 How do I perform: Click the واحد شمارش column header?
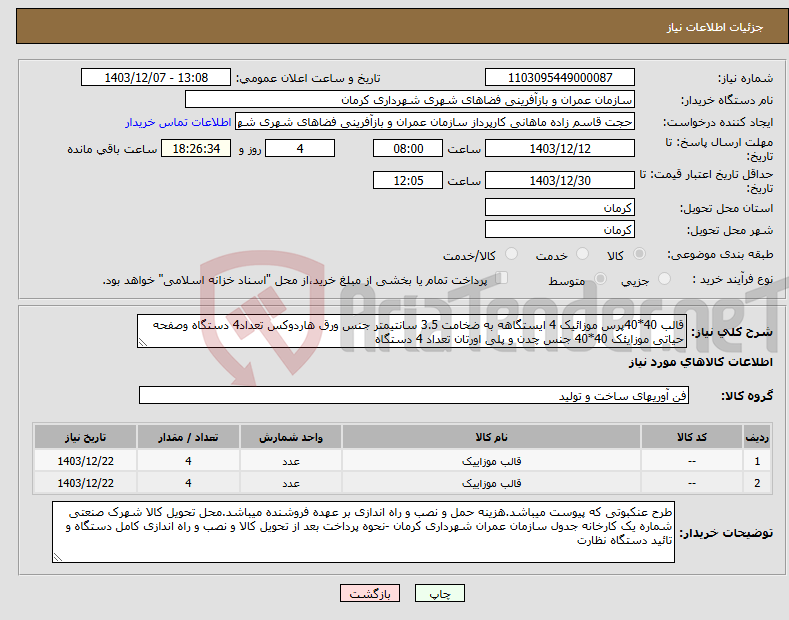(291, 437)
